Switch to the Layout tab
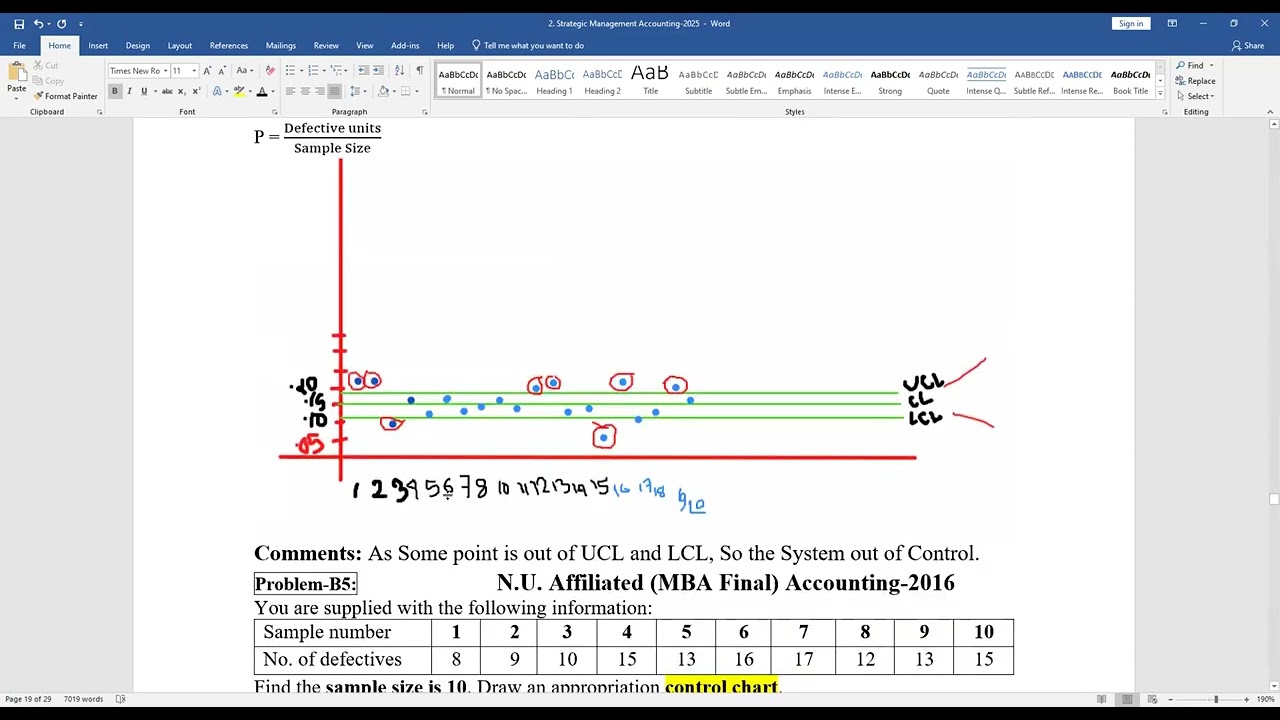Screen dimensions: 1280x720 point(180,45)
